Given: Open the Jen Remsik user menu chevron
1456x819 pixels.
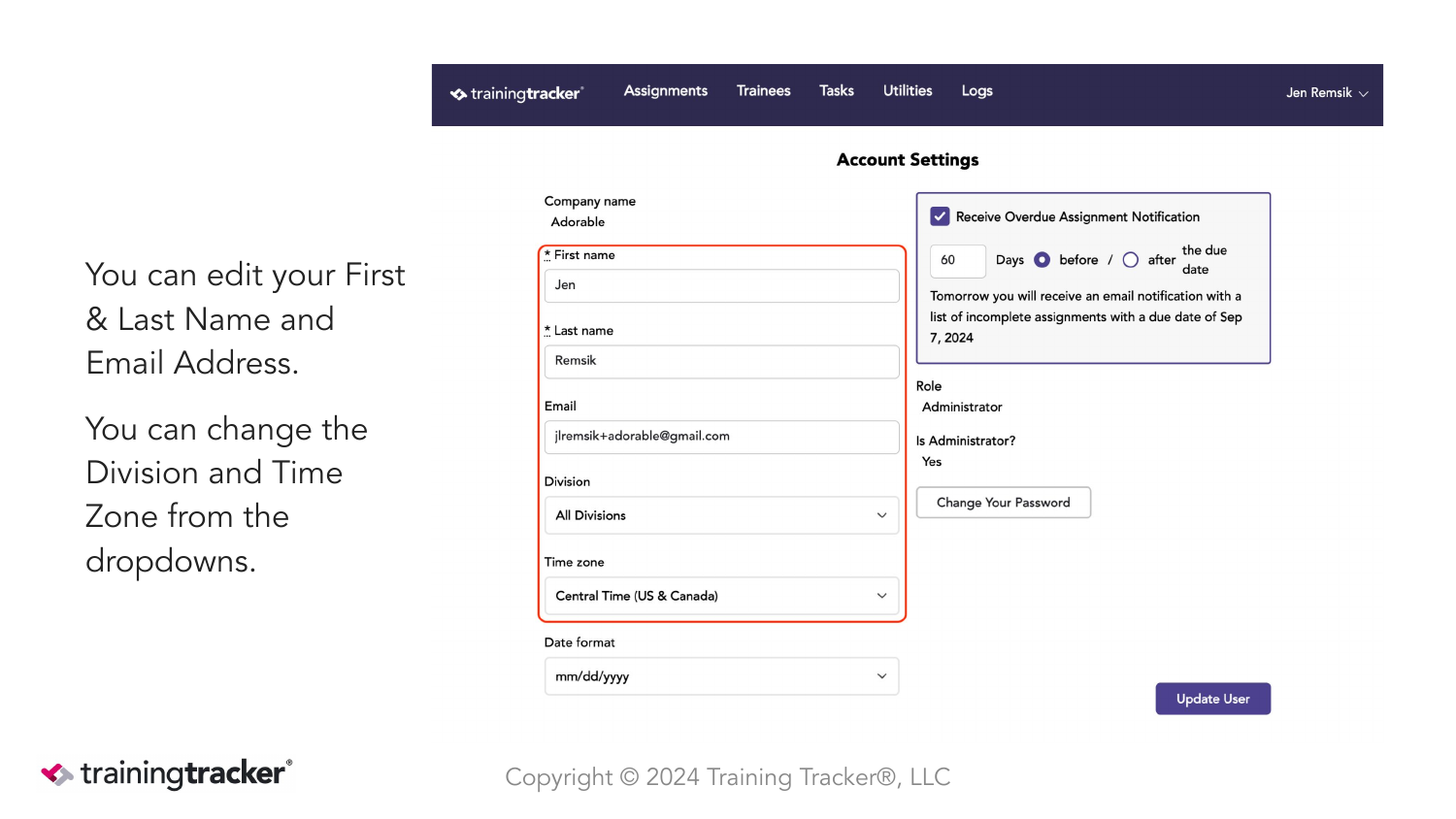Looking at the screenshot, I should click(1364, 94).
